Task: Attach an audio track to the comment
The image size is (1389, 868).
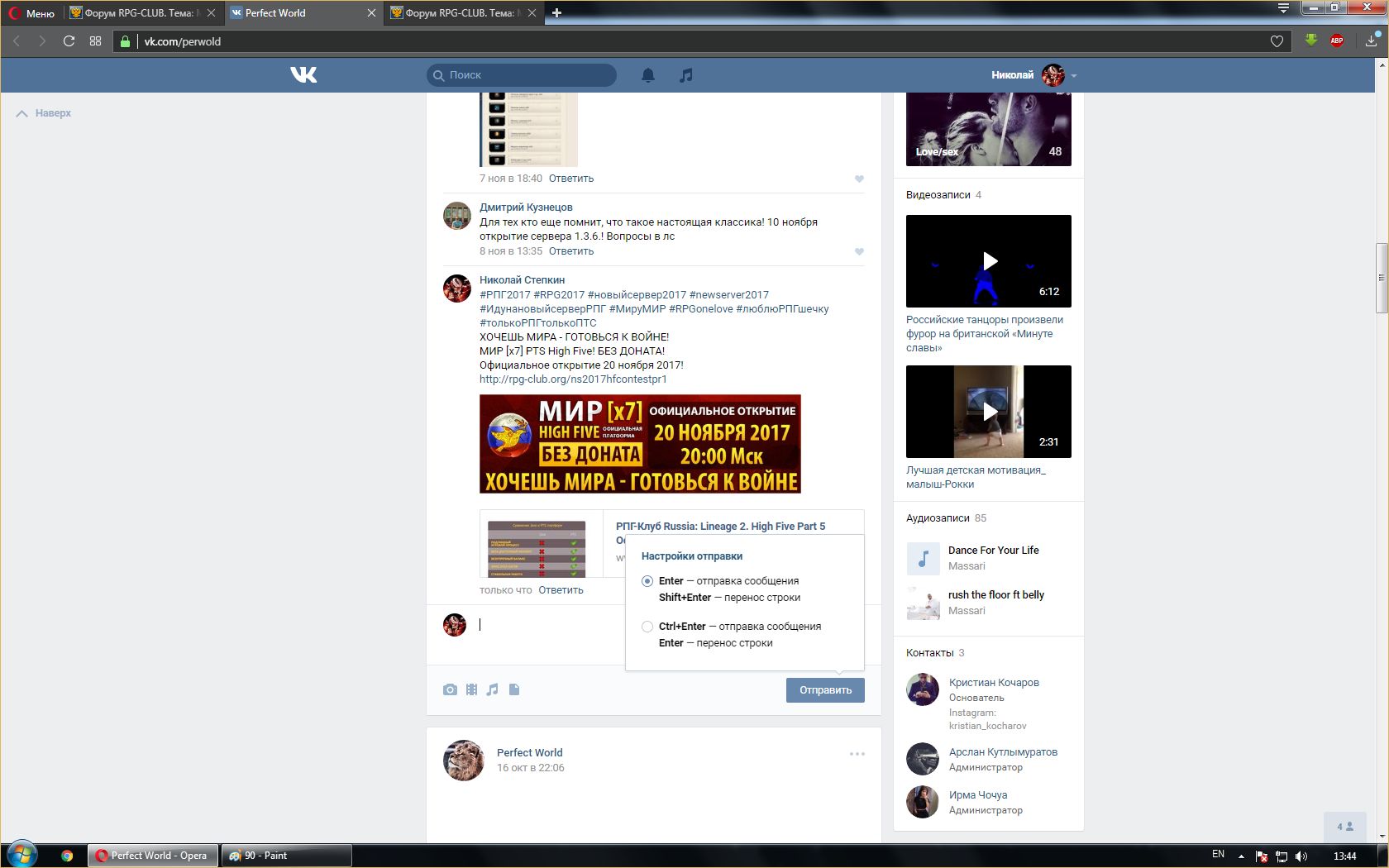Action: [x=493, y=689]
